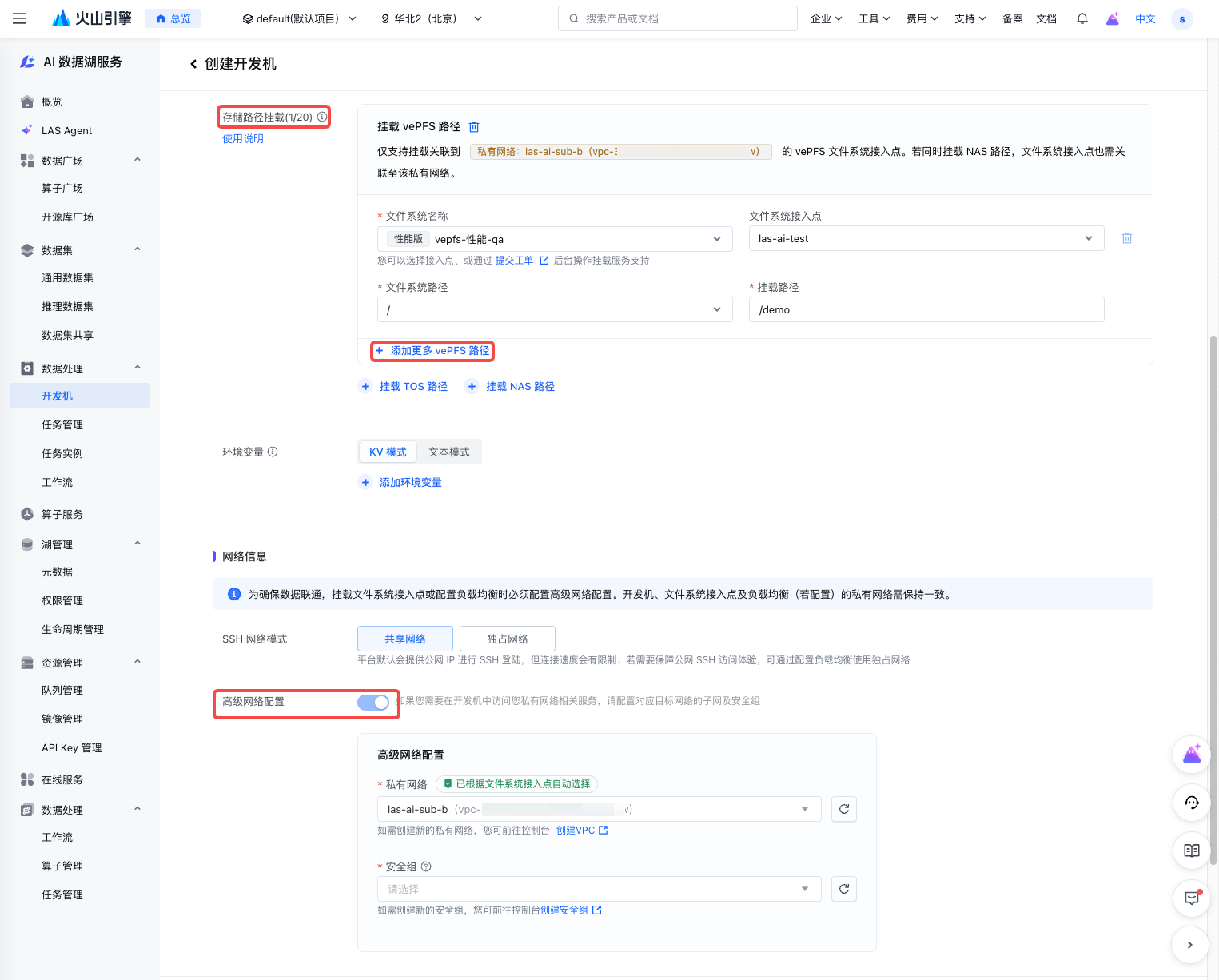The image size is (1219, 980).
Task: Click trash icon beside 挂载 vePFS 路径
Action: coord(474,127)
